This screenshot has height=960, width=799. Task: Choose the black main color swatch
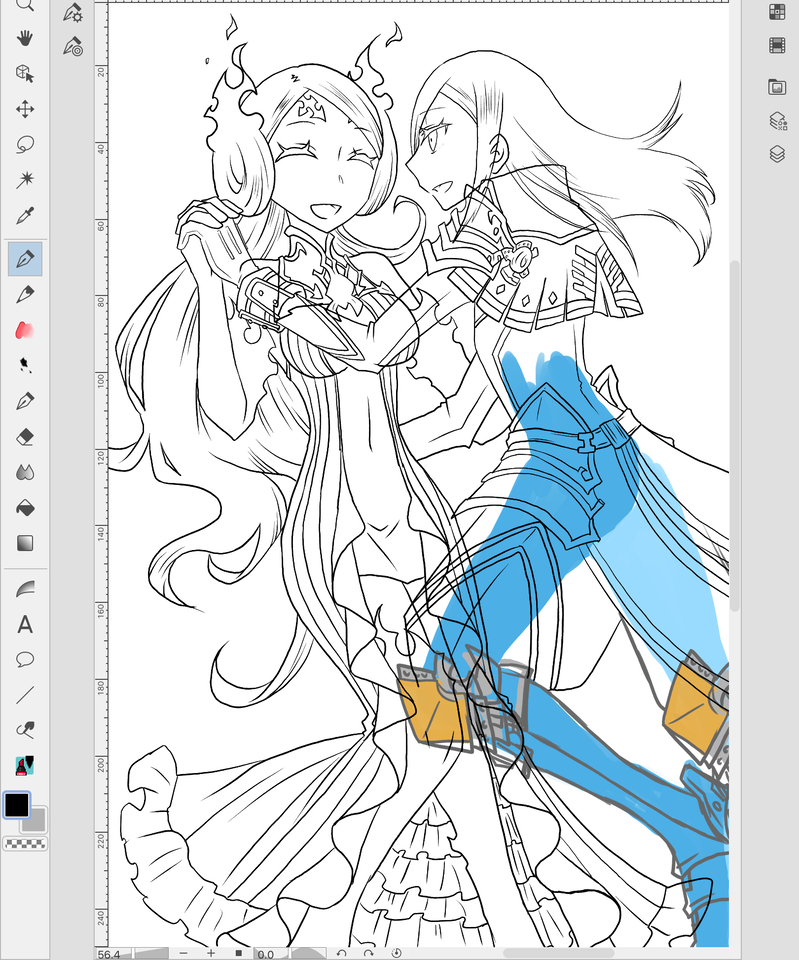17,805
